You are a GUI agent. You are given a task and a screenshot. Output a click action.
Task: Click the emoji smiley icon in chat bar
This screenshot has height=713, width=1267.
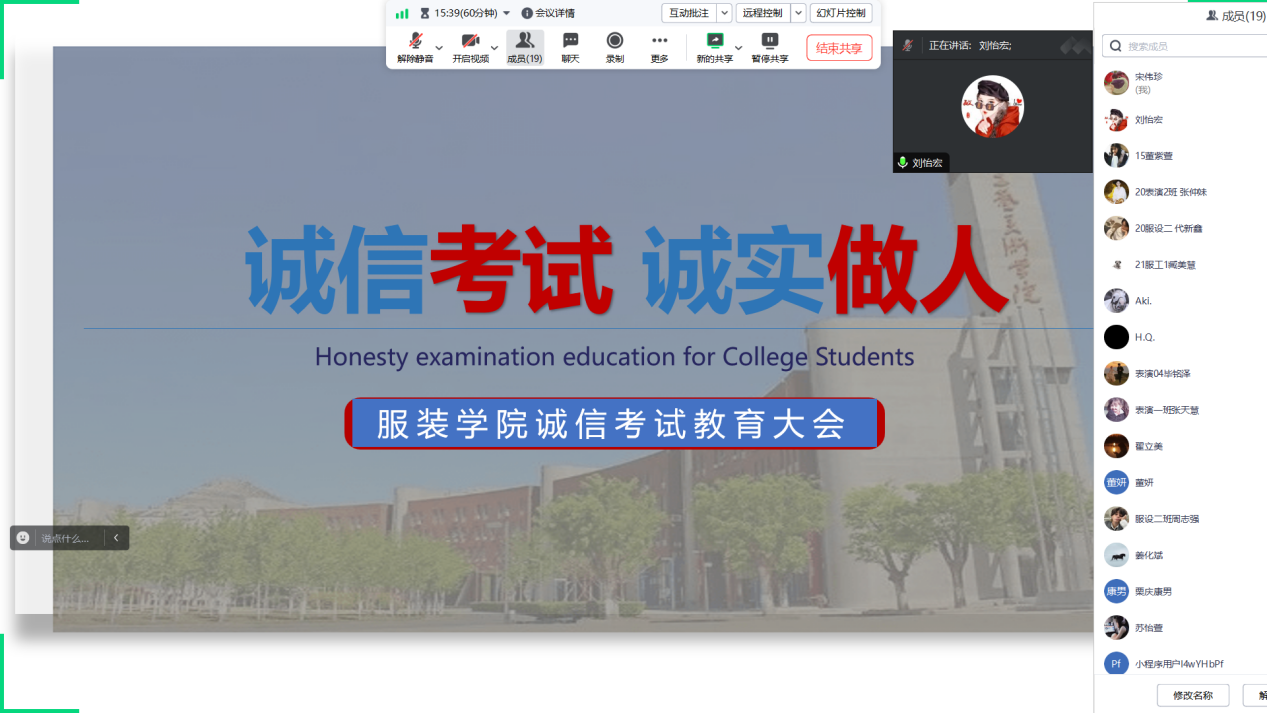23,538
